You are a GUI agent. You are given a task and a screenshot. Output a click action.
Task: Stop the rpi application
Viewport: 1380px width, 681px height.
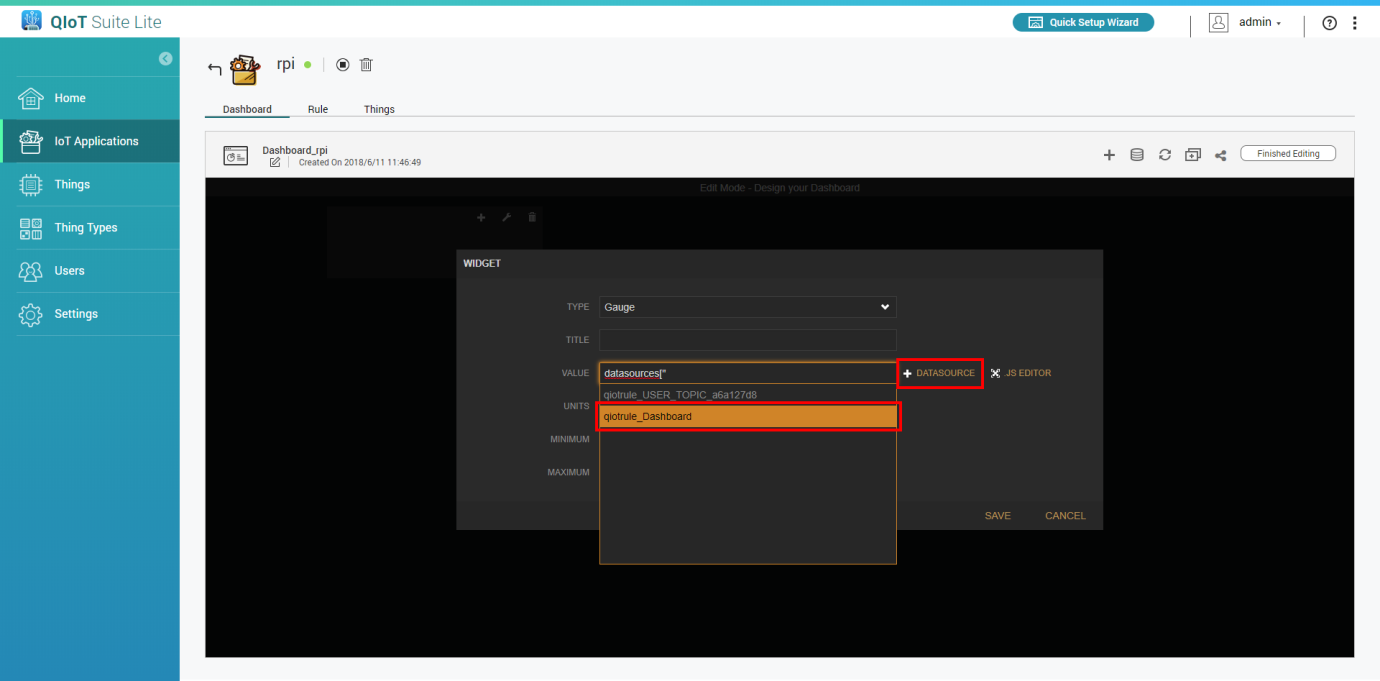tap(343, 65)
